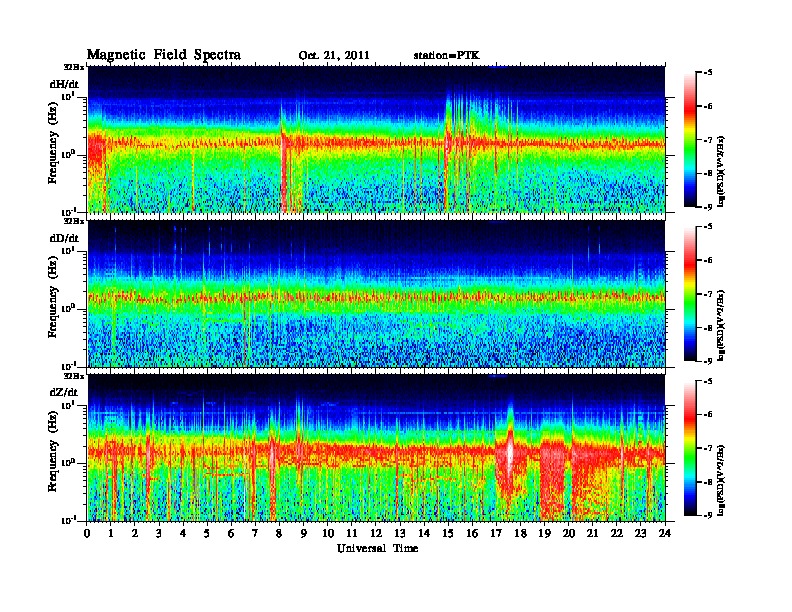This screenshot has width=792, height=612.
Task: Select the "dH/dt" panel label
Action: pyautogui.click(x=64, y=84)
